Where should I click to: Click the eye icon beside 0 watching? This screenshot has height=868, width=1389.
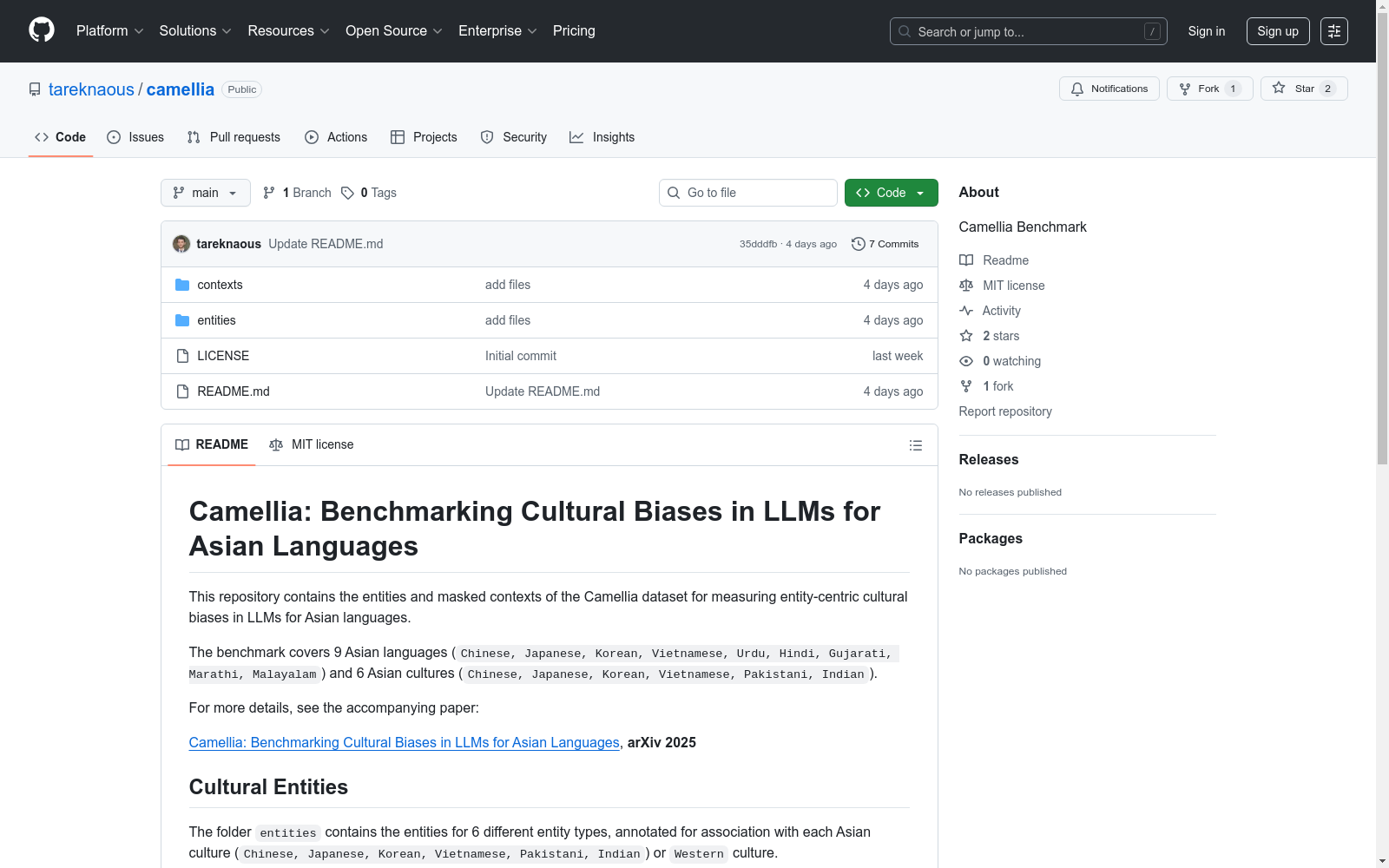pyautogui.click(x=966, y=361)
